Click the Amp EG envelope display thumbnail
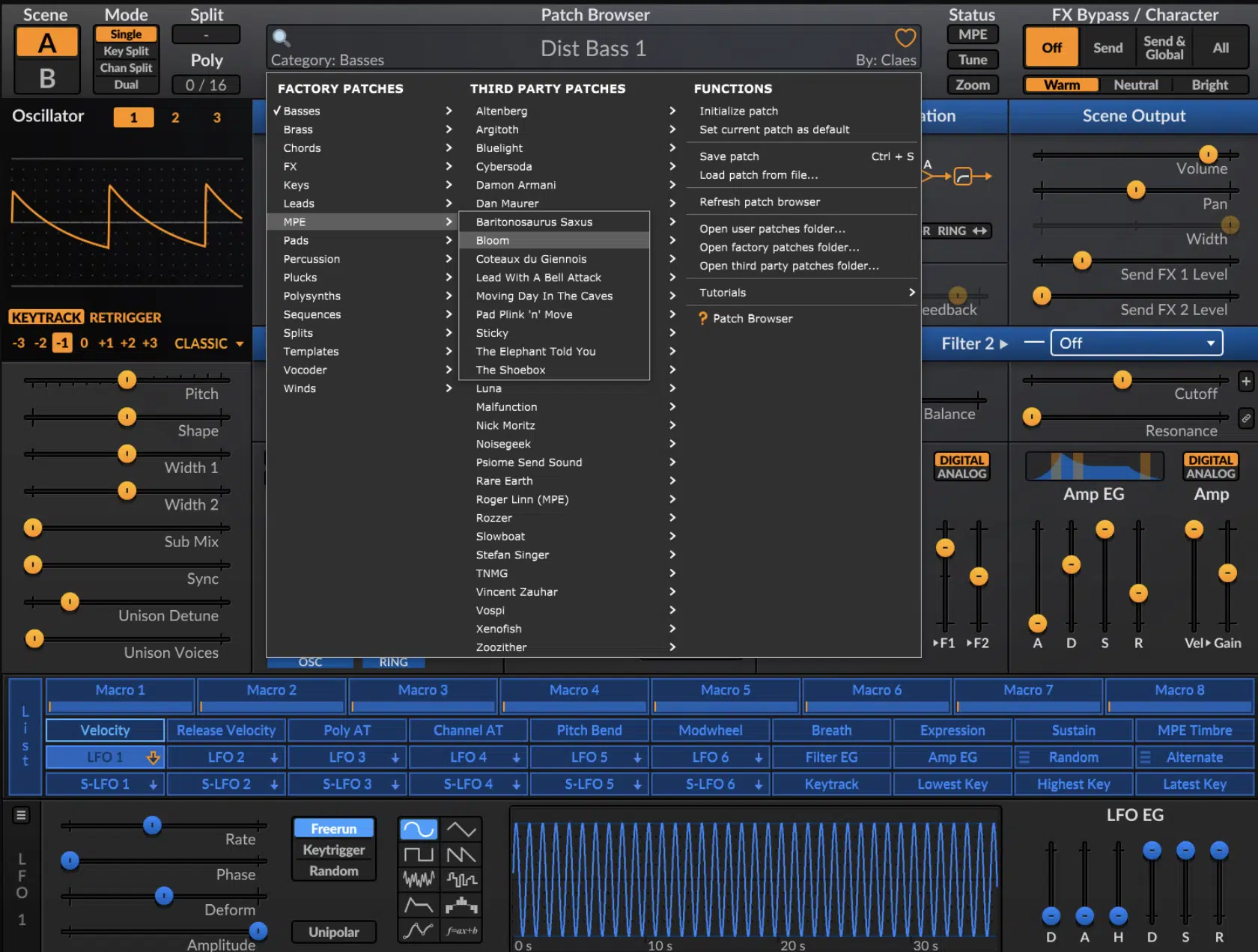 (1094, 466)
